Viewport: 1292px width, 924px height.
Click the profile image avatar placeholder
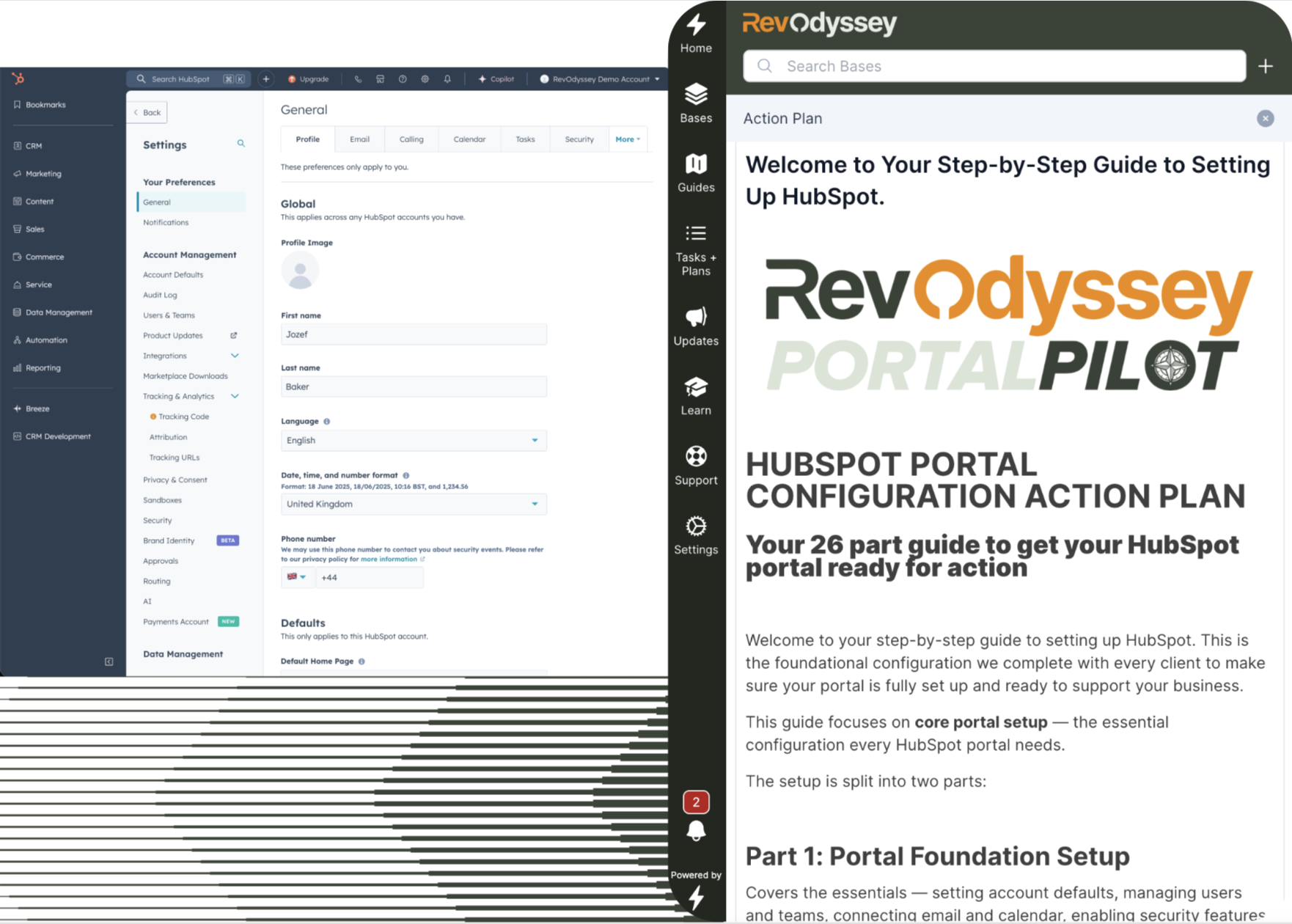pyautogui.click(x=300, y=271)
